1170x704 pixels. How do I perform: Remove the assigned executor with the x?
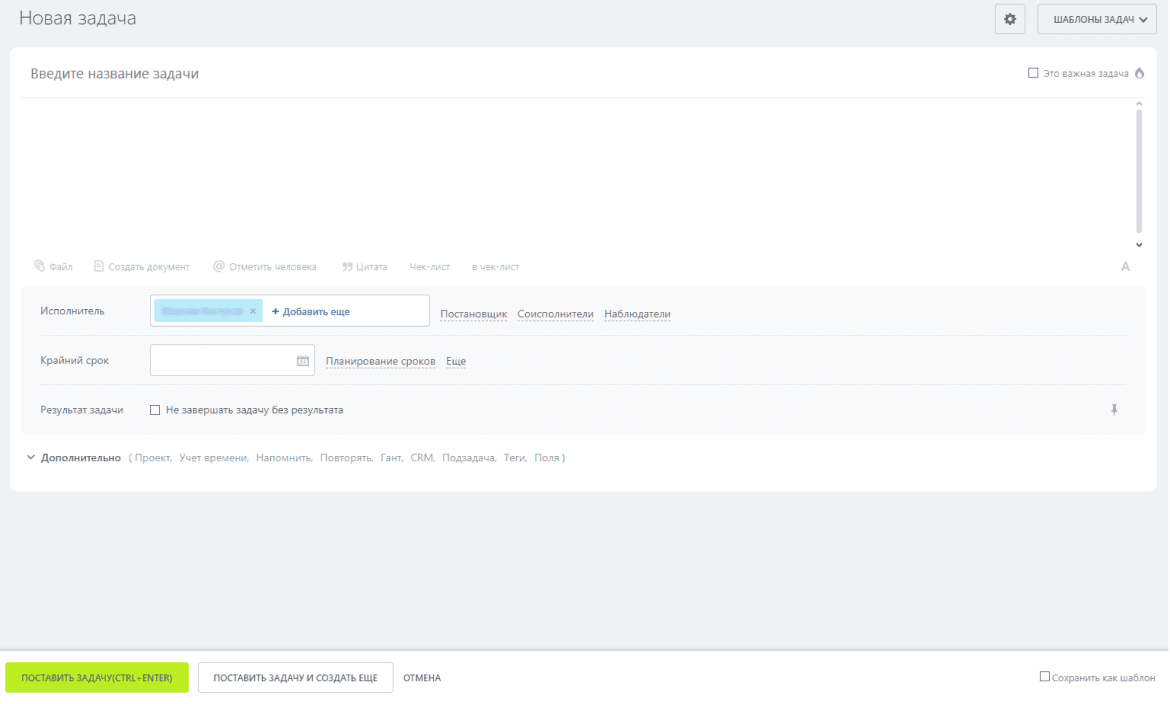tap(253, 311)
